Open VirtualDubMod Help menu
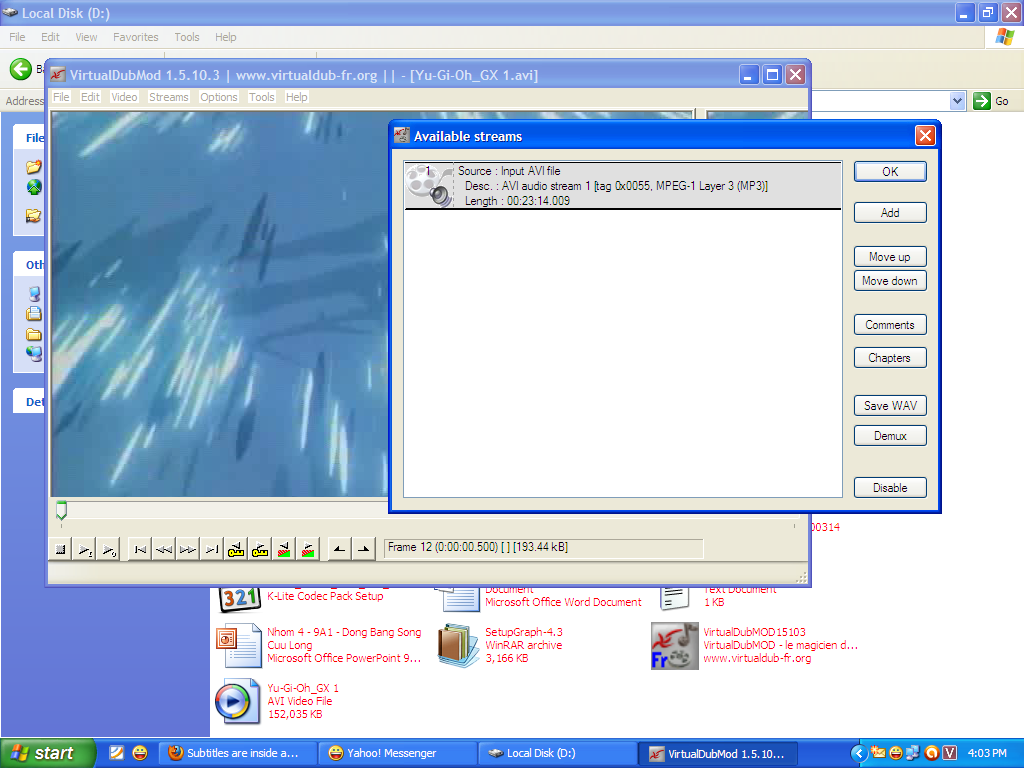 (x=296, y=97)
